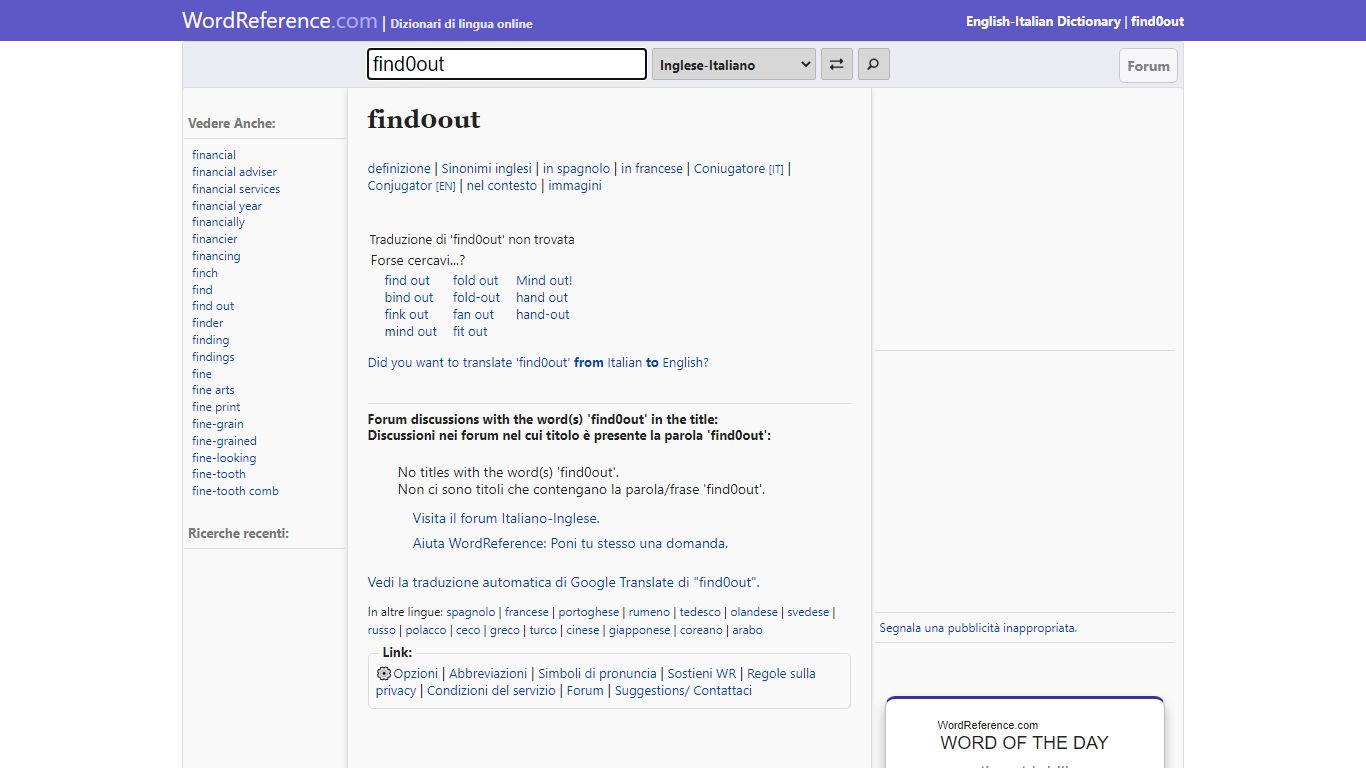The height and width of the screenshot is (768, 1366).
Task: Go to WordReference.com home logo
Action: (x=280, y=20)
